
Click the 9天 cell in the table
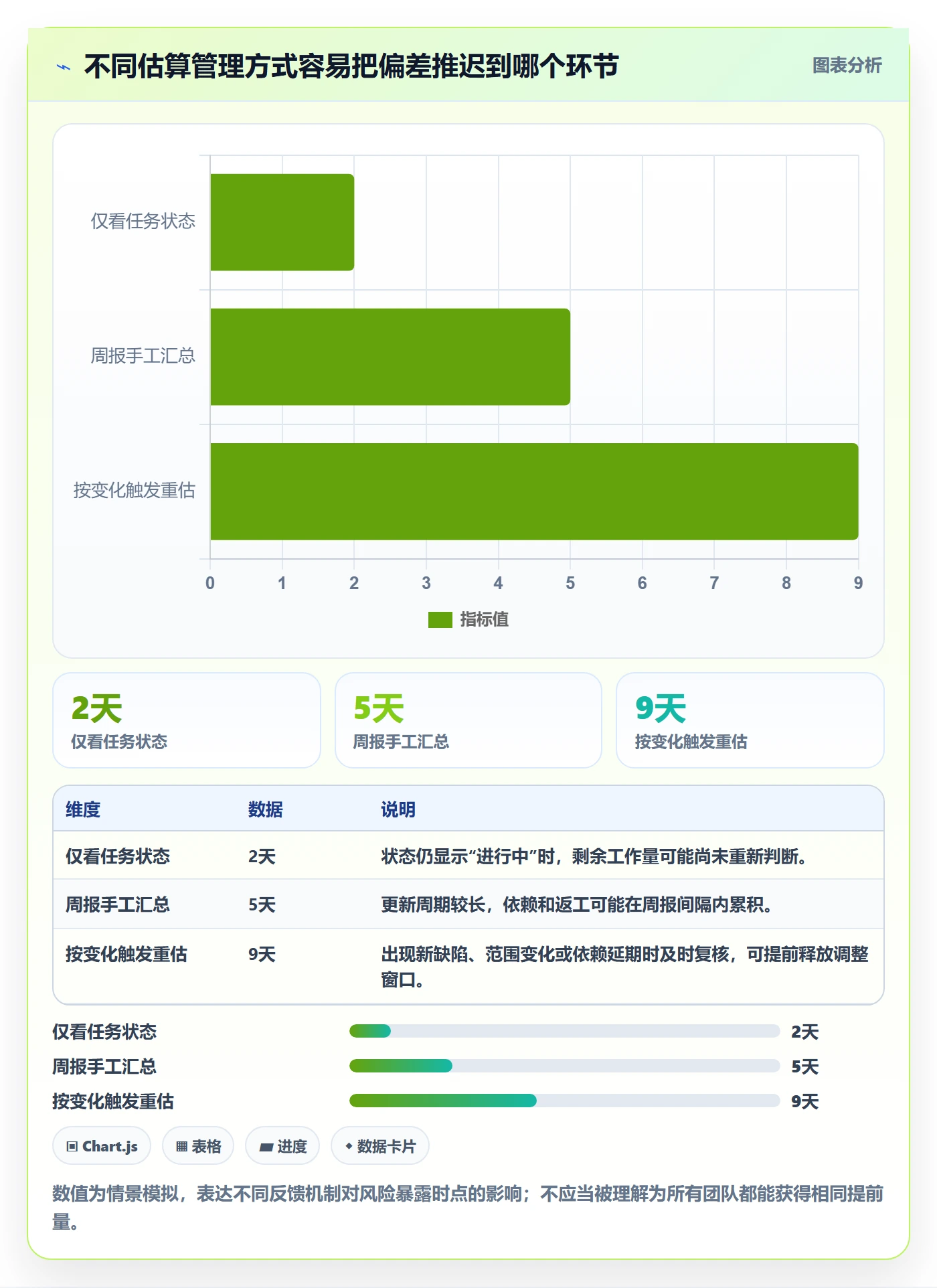click(262, 954)
